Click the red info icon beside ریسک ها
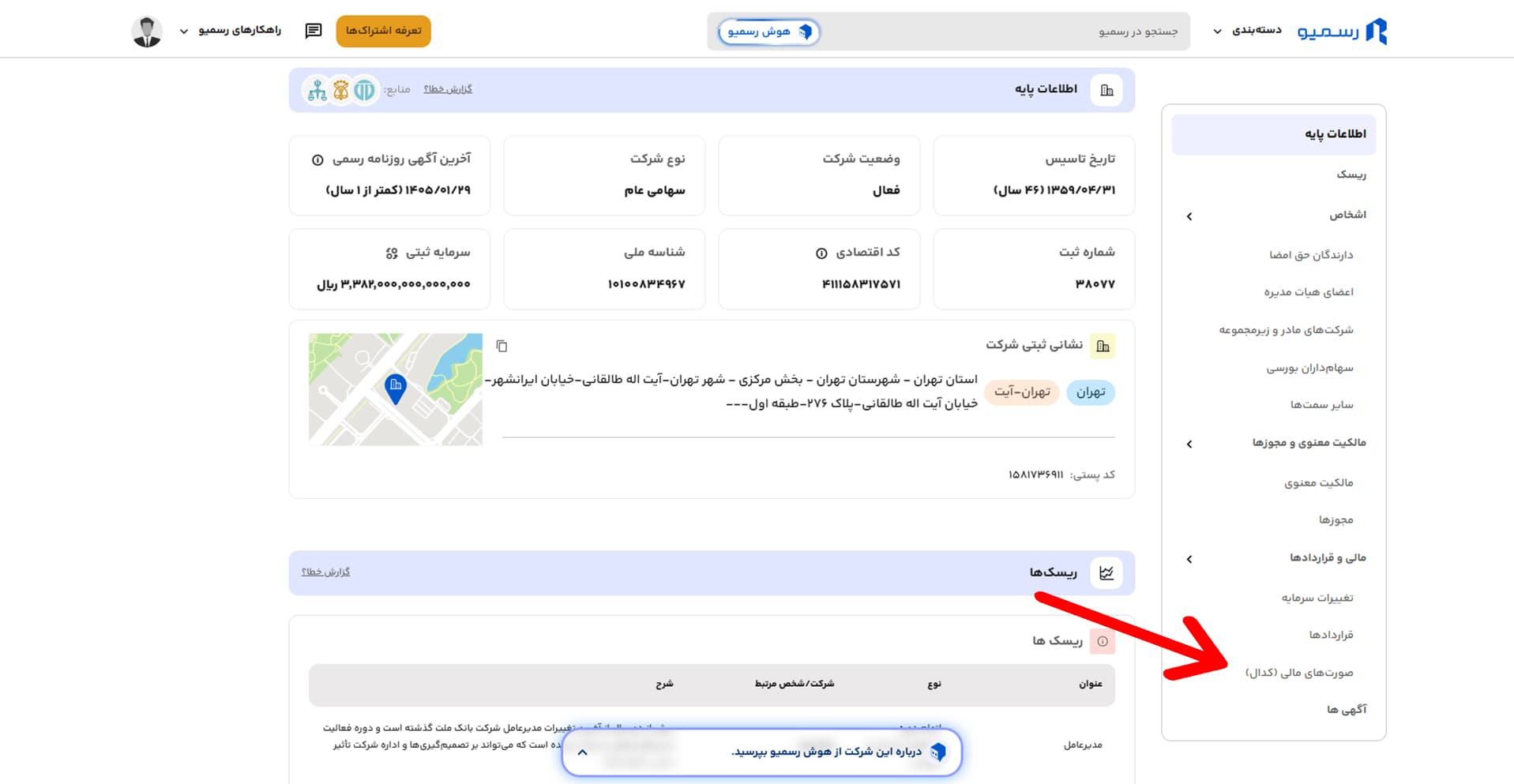Screen dimensions: 1514x784 [1103, 641]
